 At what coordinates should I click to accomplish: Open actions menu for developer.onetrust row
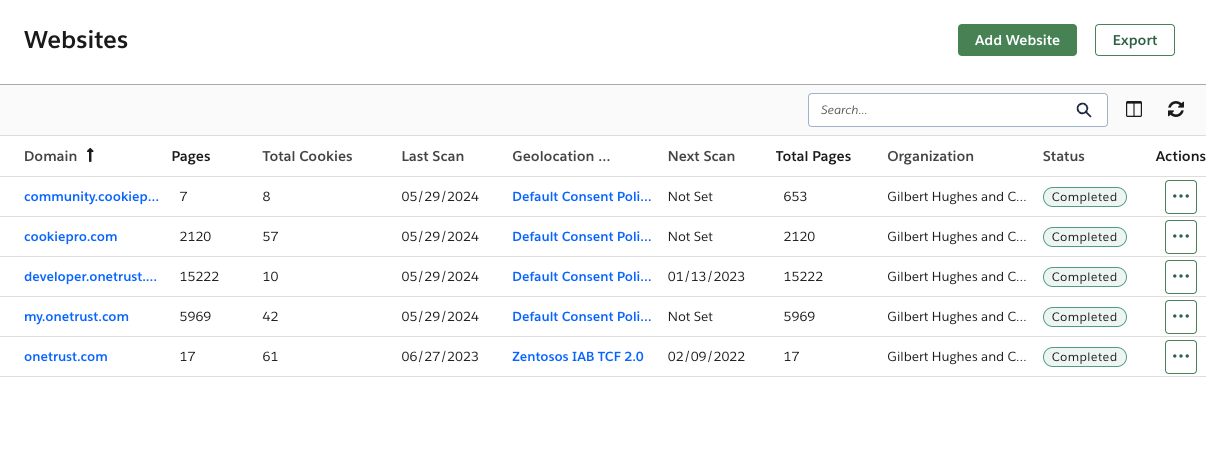(1180, 277)
